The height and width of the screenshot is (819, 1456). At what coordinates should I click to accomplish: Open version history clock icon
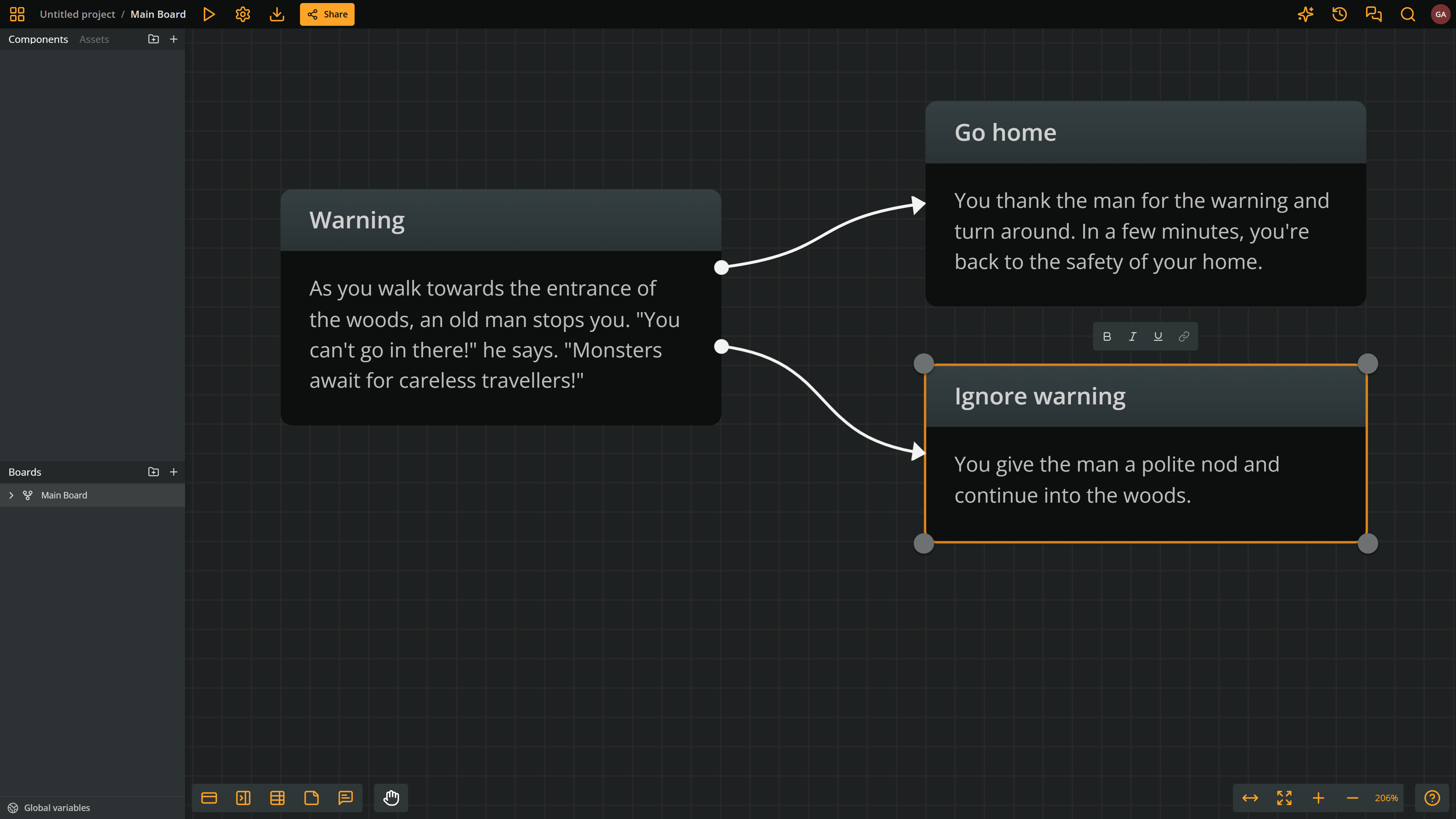tap(1339, 14)
